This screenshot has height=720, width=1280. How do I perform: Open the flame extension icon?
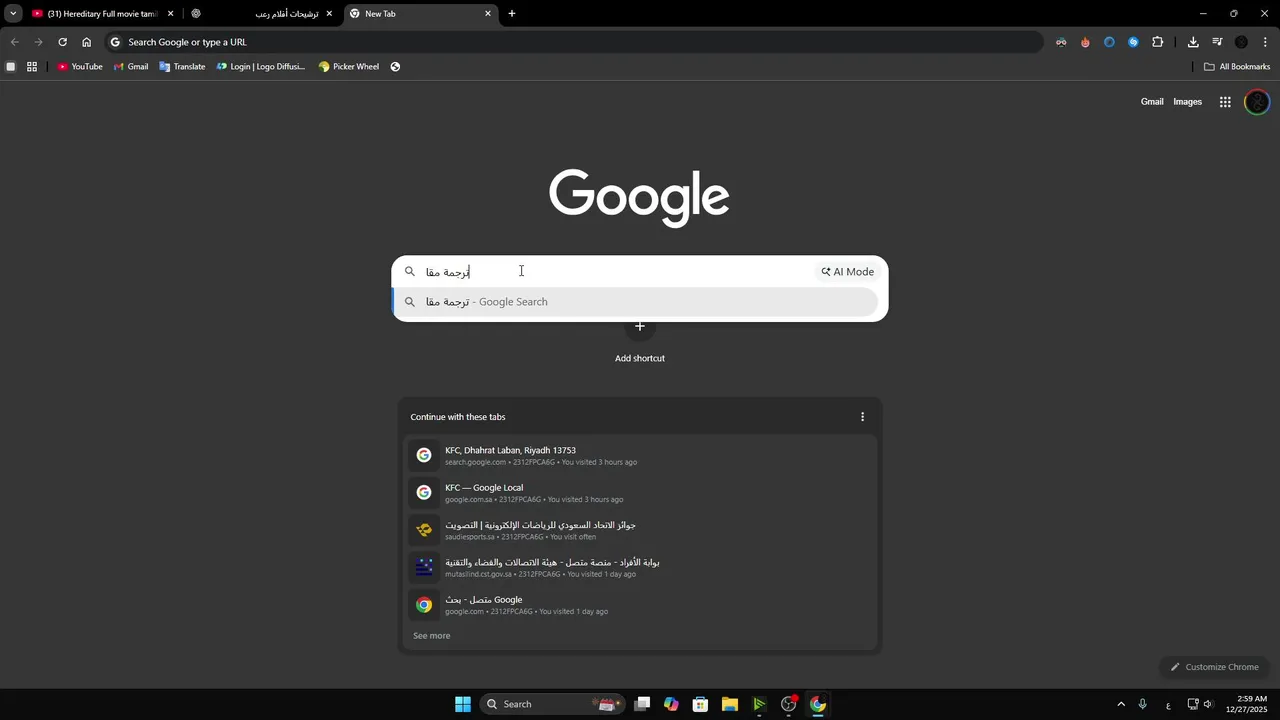pos(1085,42)
